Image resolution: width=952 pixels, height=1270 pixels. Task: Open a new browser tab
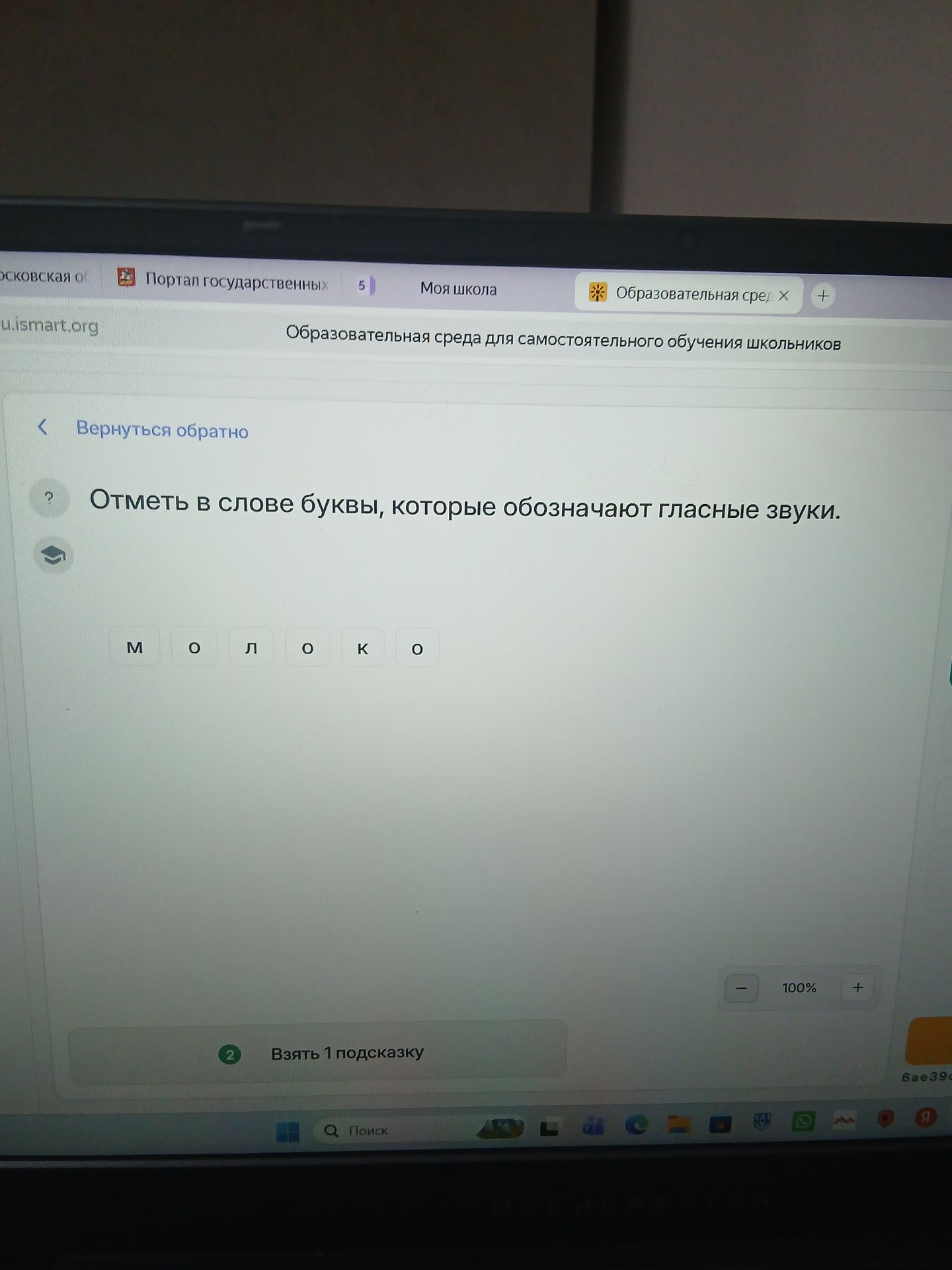click(823, 296)
